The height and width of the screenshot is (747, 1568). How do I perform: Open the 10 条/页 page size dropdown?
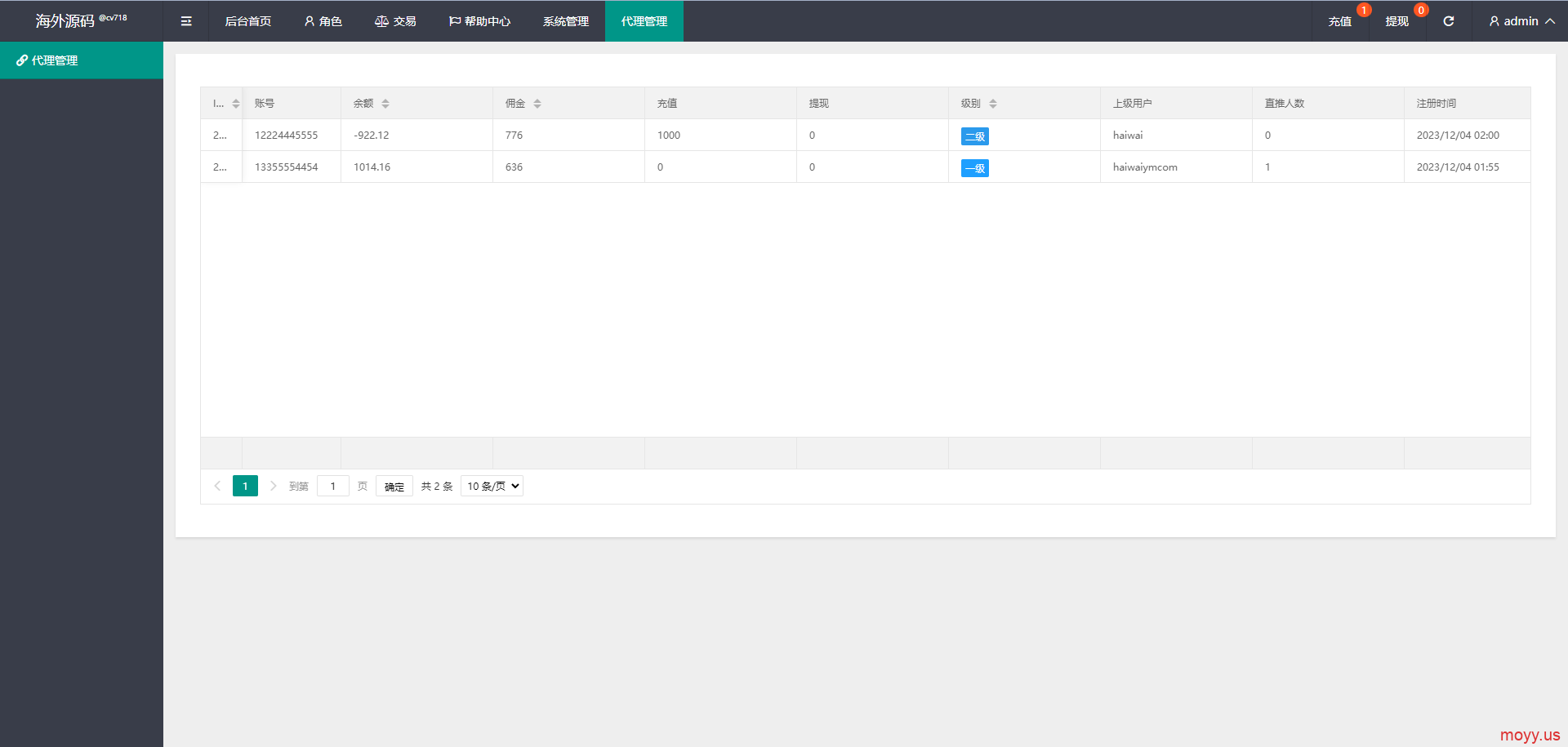[492, 486]
